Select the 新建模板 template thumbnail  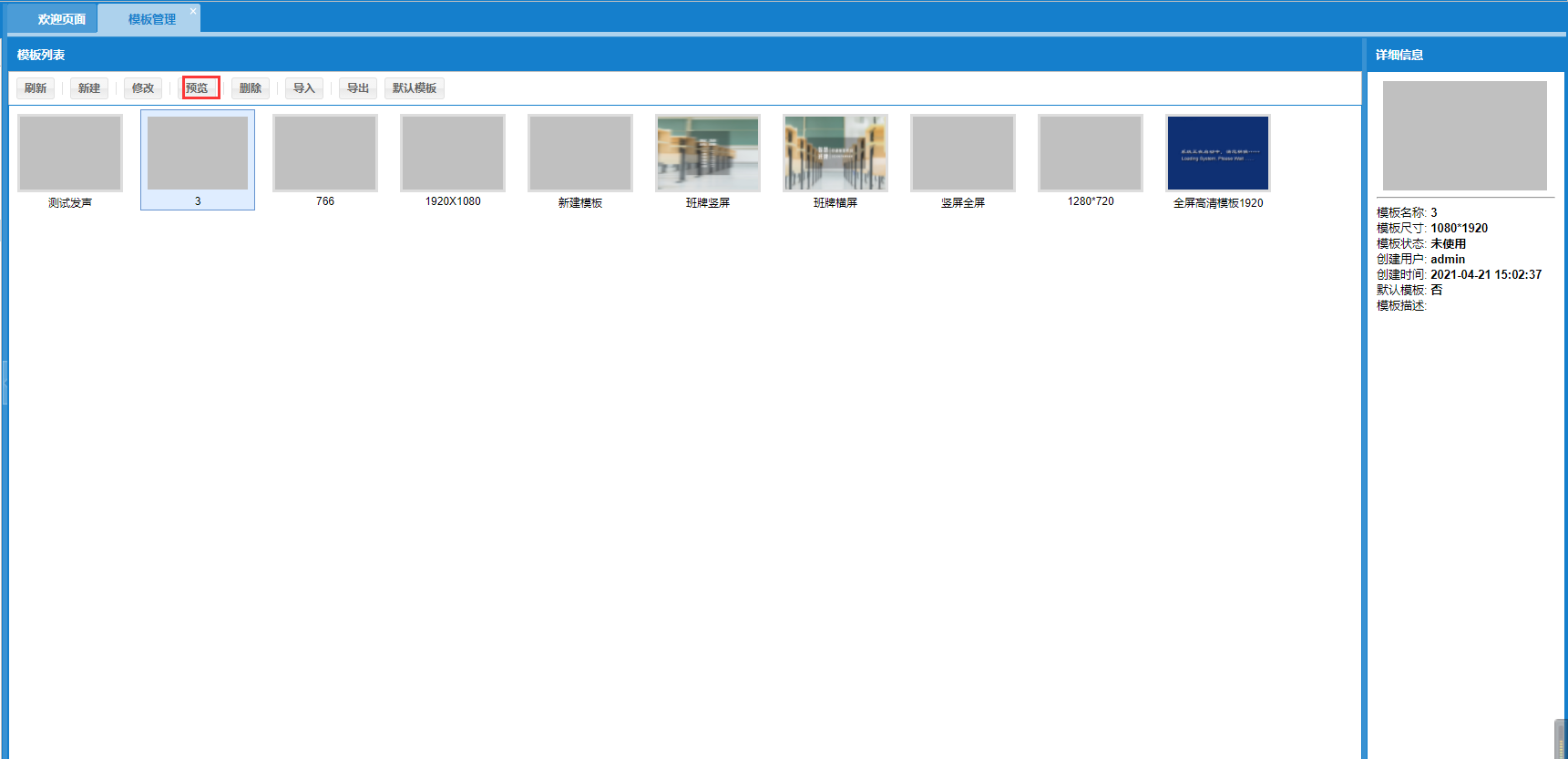point(580,153)
